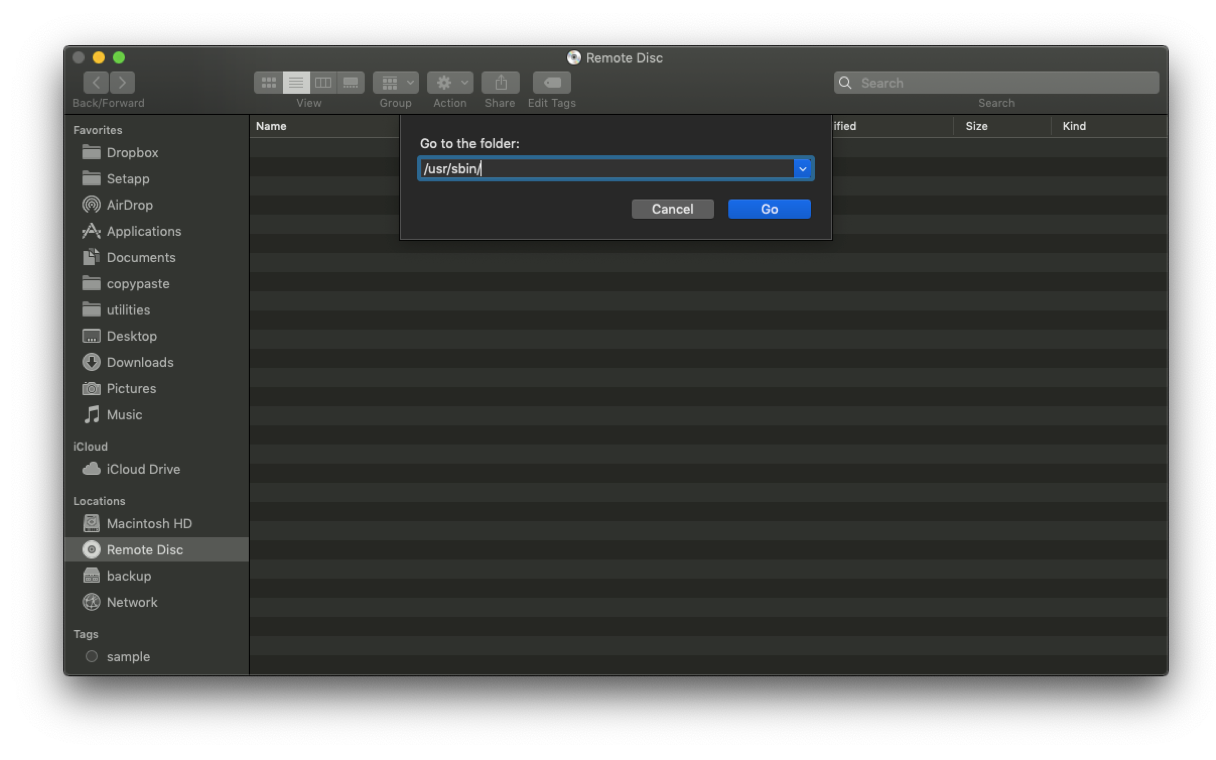Screen dimensions: 1216x760
Task: Click the Share toolbar button
Action: point(500,83)
